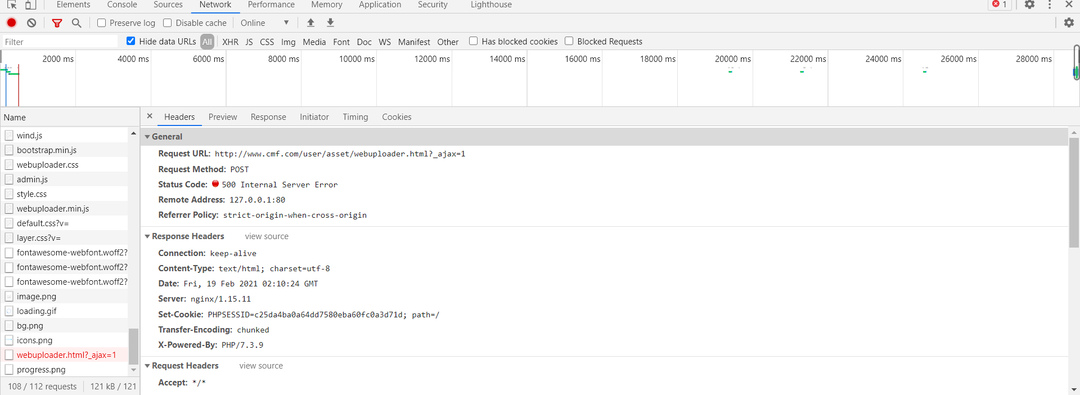Enable Preserve log checkbox
Viewport: 1080px width, 395px height.
(102, 23)
